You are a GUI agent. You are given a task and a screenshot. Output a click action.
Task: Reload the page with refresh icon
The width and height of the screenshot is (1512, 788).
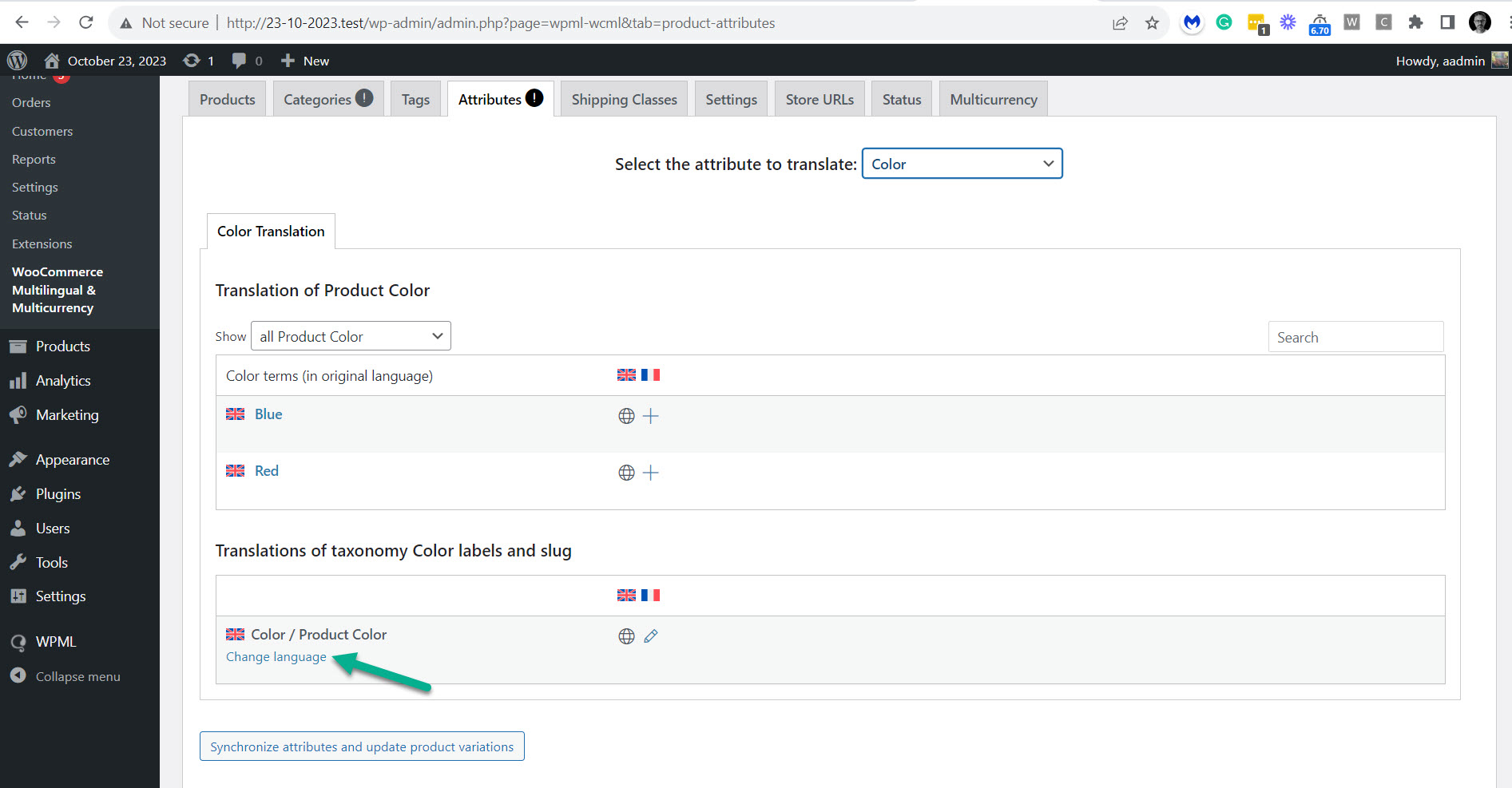86,22
